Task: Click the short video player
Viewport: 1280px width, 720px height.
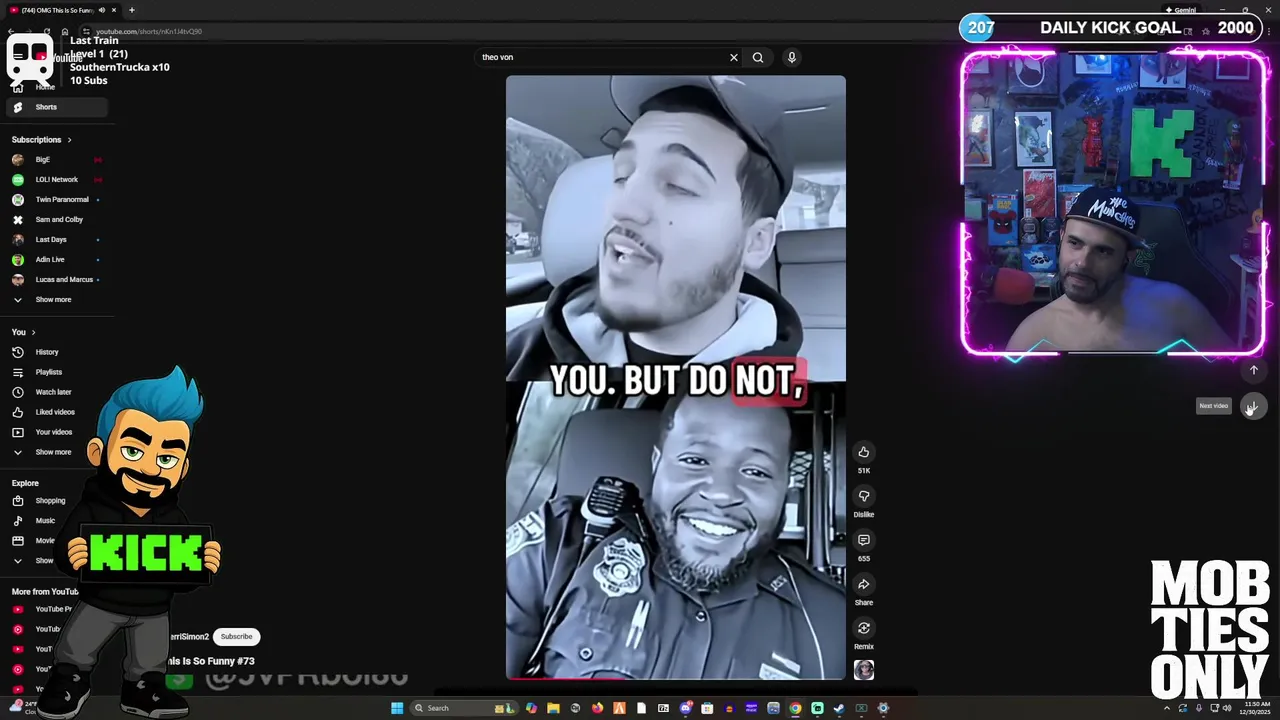Action: click(x=675, y=377)
